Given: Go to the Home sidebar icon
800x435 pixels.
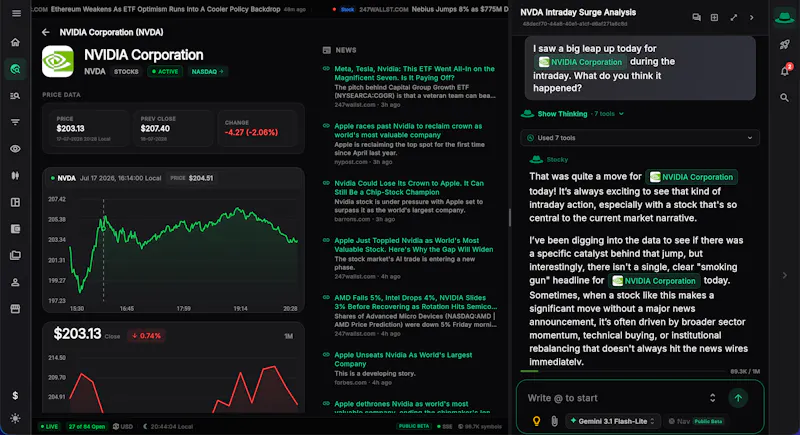Looking at the screenshot, I should point(15,42).
